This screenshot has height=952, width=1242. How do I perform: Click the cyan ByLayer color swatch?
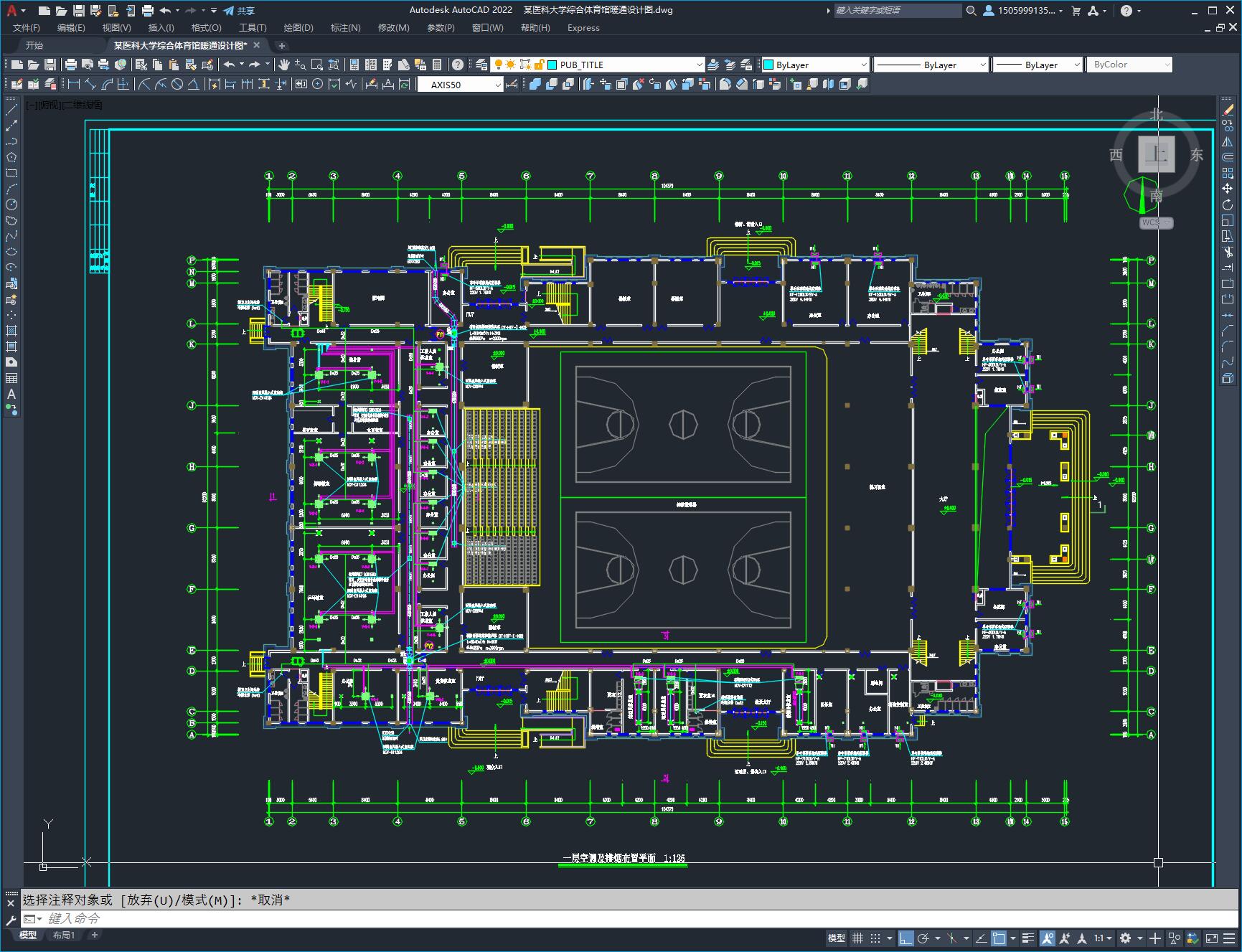tap(768, 65)
